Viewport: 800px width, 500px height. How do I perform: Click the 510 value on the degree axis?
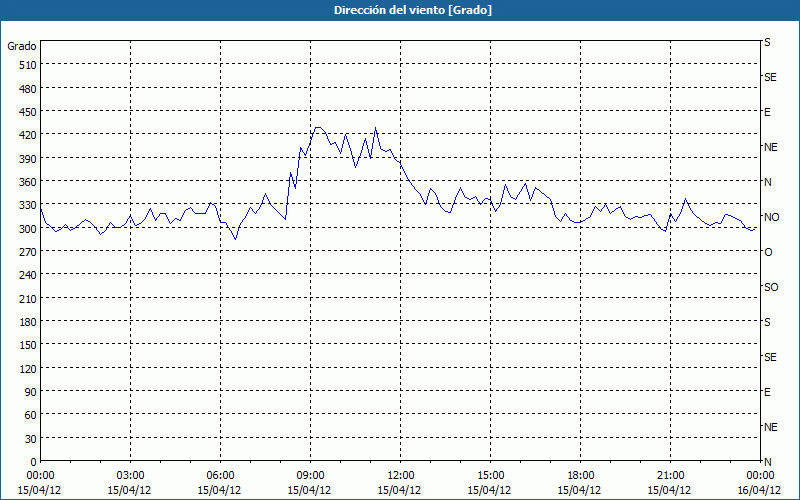29,65
